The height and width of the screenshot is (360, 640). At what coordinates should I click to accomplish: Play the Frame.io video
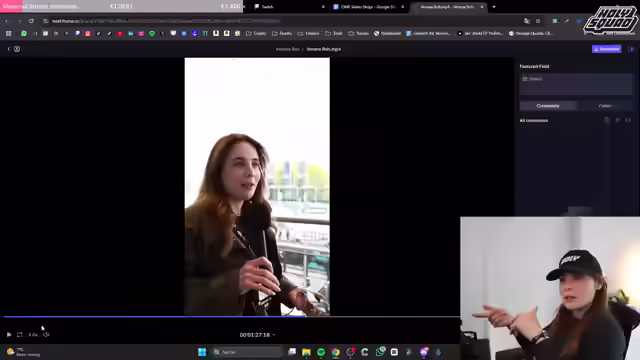[9, 334]
